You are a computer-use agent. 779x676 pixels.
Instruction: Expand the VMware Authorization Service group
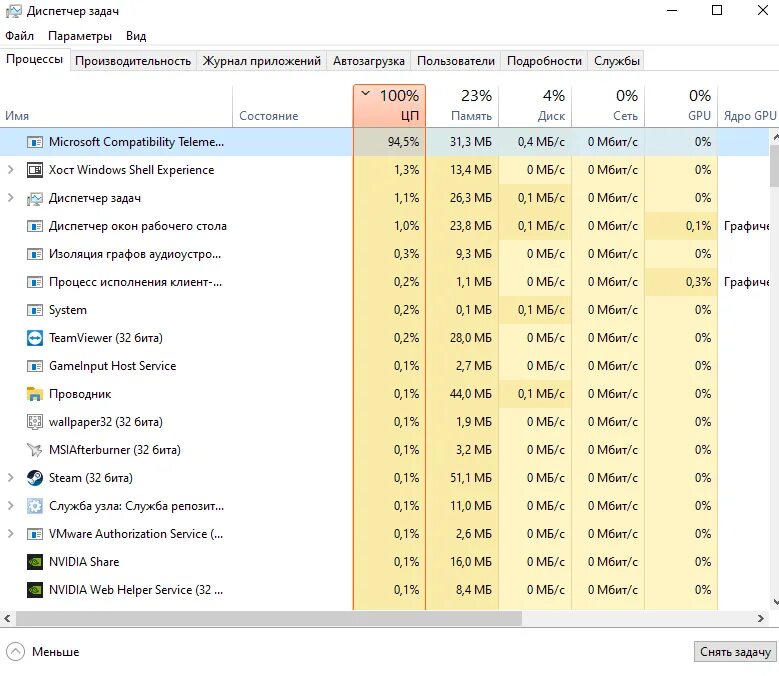pos(10,534)
